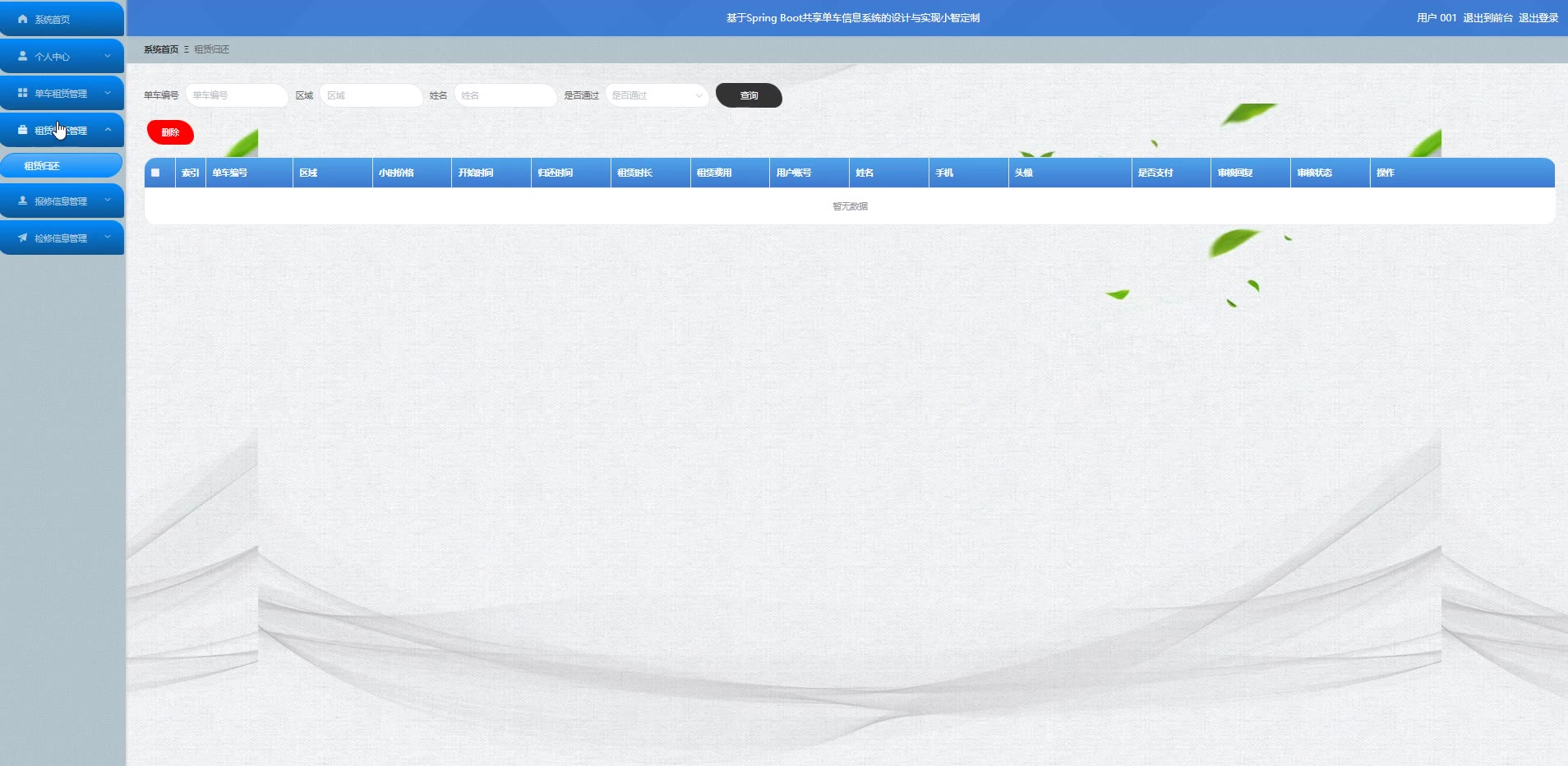Toggle the select-all checkbox in table header
The width and height of the screenshot is (1568, 766).
point(155,173)
